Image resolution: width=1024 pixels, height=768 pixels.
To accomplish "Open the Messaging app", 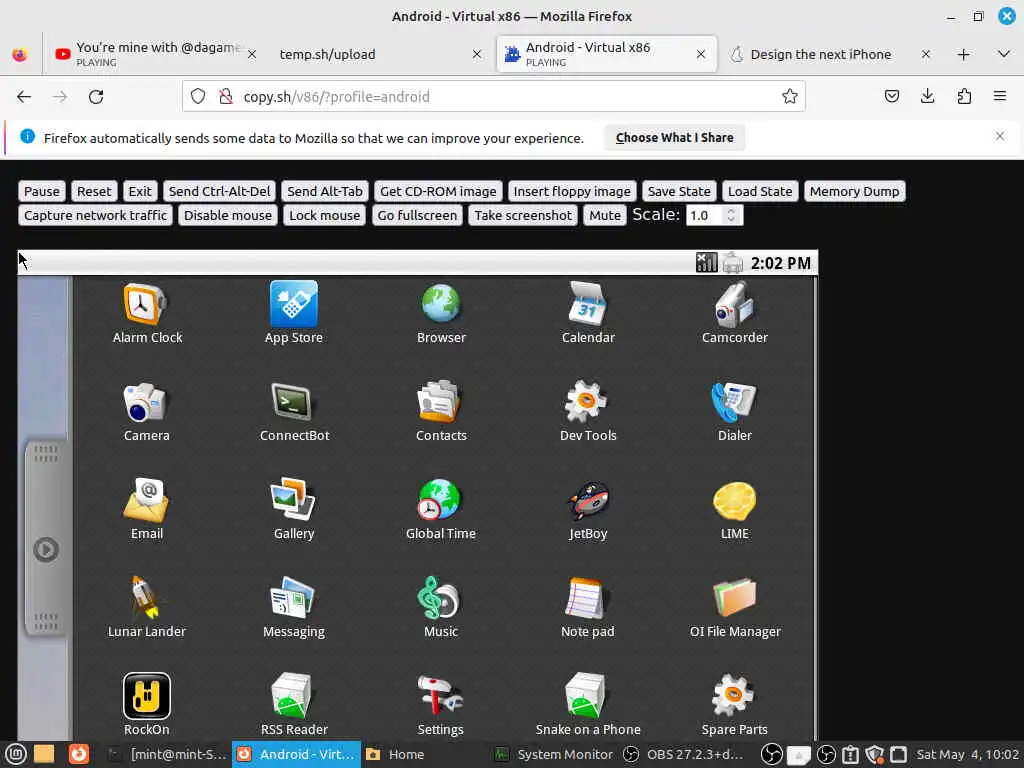I will click(294, 607).
